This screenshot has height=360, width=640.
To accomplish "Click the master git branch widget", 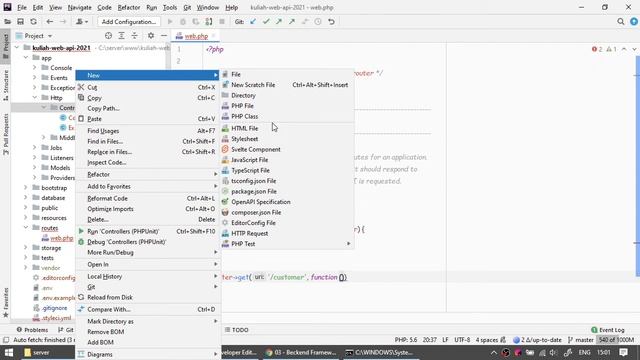I will click(x=581, y=340).
